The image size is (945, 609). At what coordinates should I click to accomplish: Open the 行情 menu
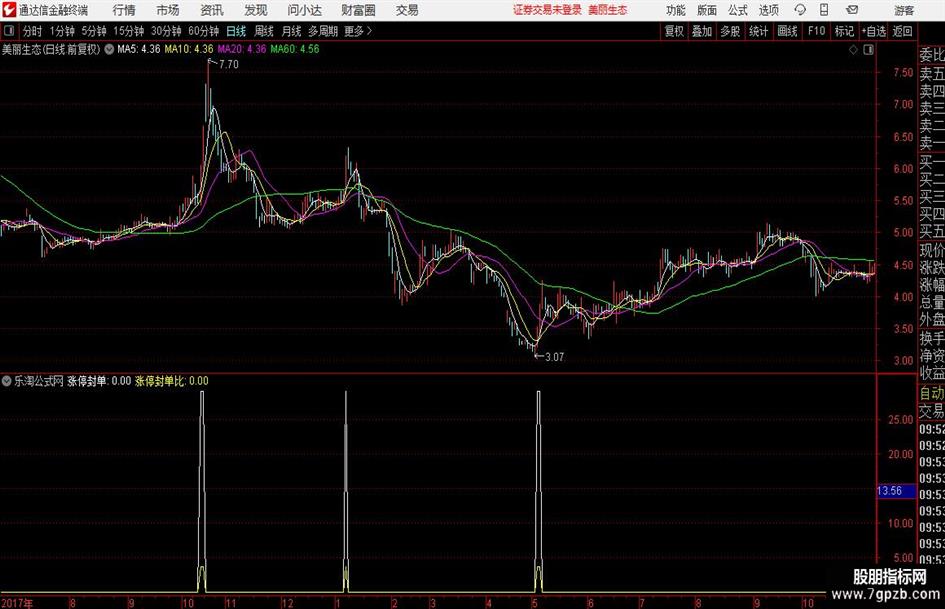(x=124, y=10)
